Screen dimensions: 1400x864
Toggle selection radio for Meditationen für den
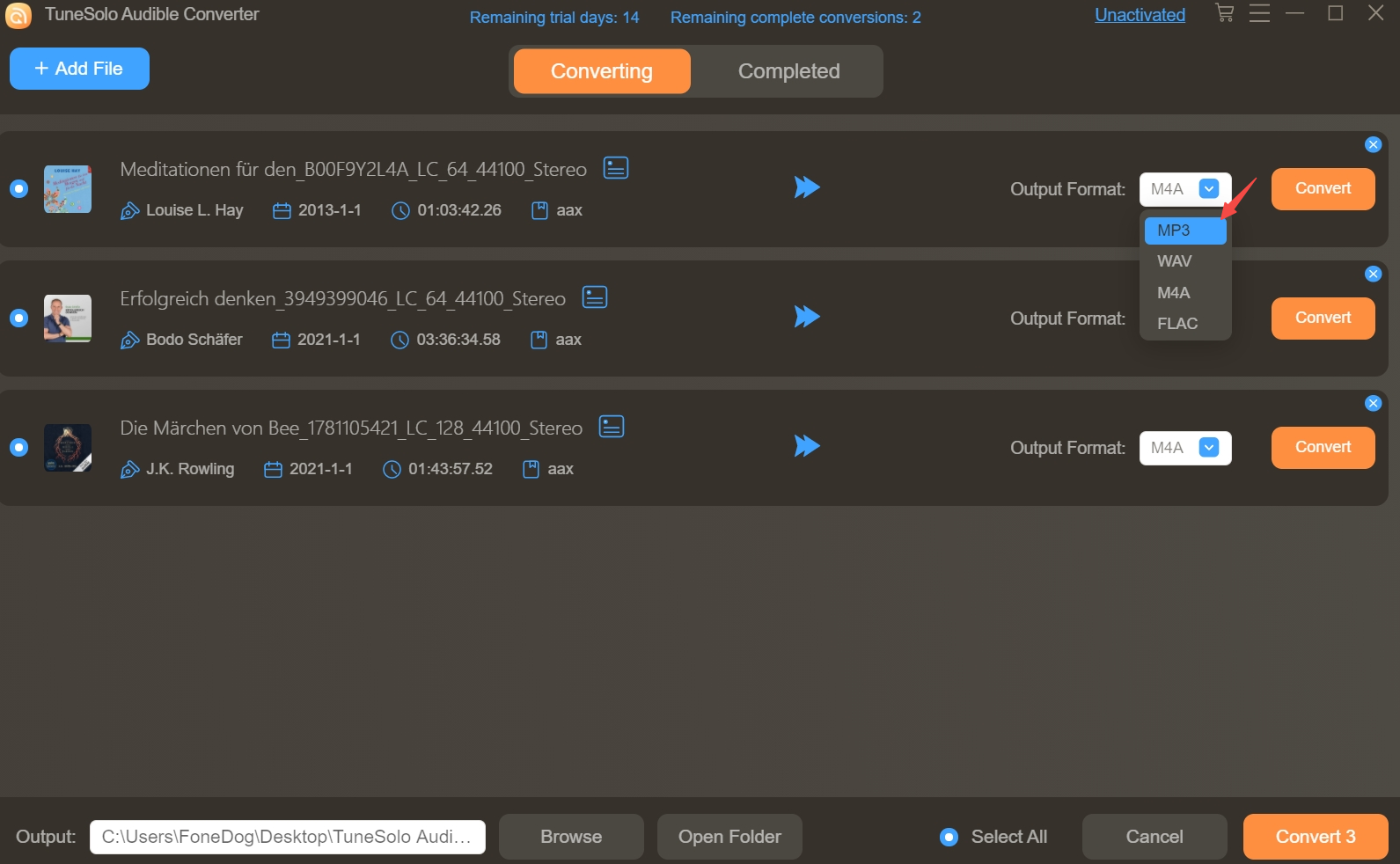tap(18, 189)
